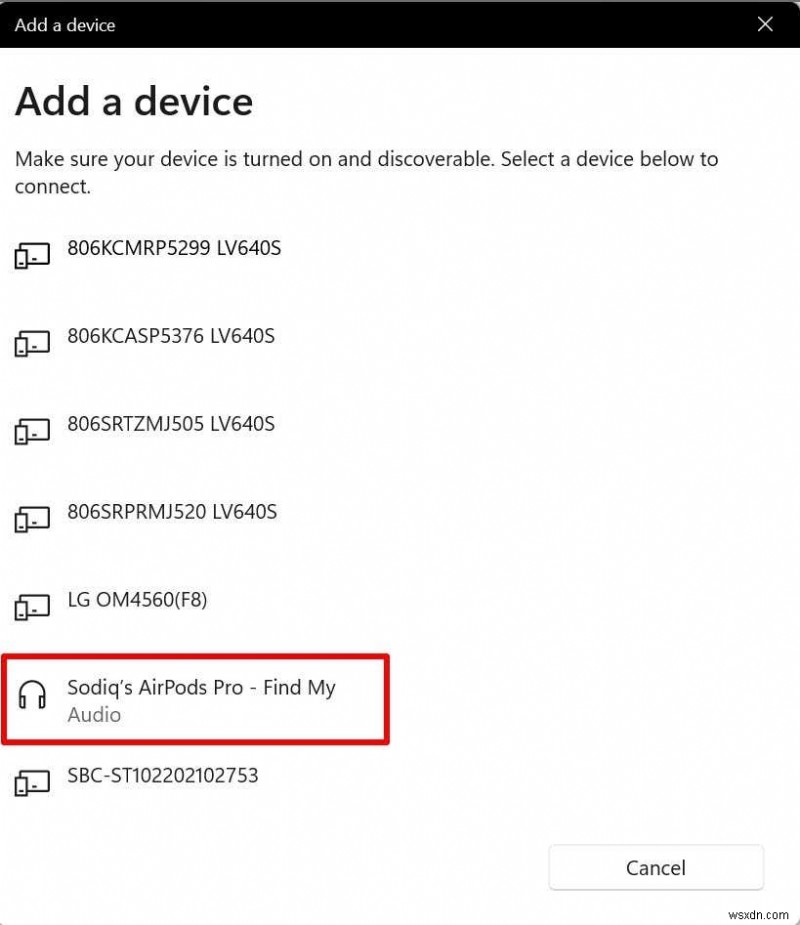
Task: Click the device icon beside 806KCMRP5299 LV640S
Action: (33, 255)
